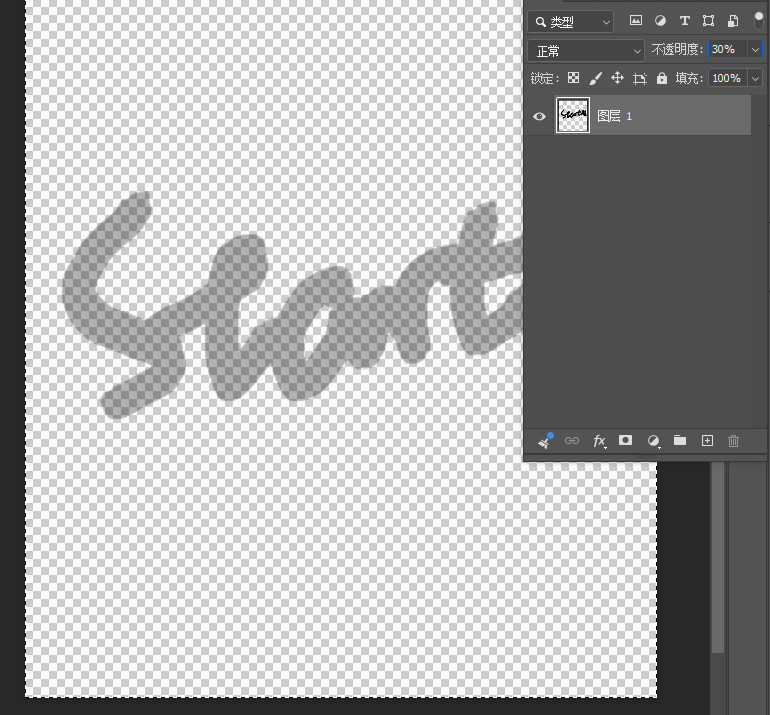
Task: Select the 图层 1 layer thumbnail
Action: [x=573, y=115]
